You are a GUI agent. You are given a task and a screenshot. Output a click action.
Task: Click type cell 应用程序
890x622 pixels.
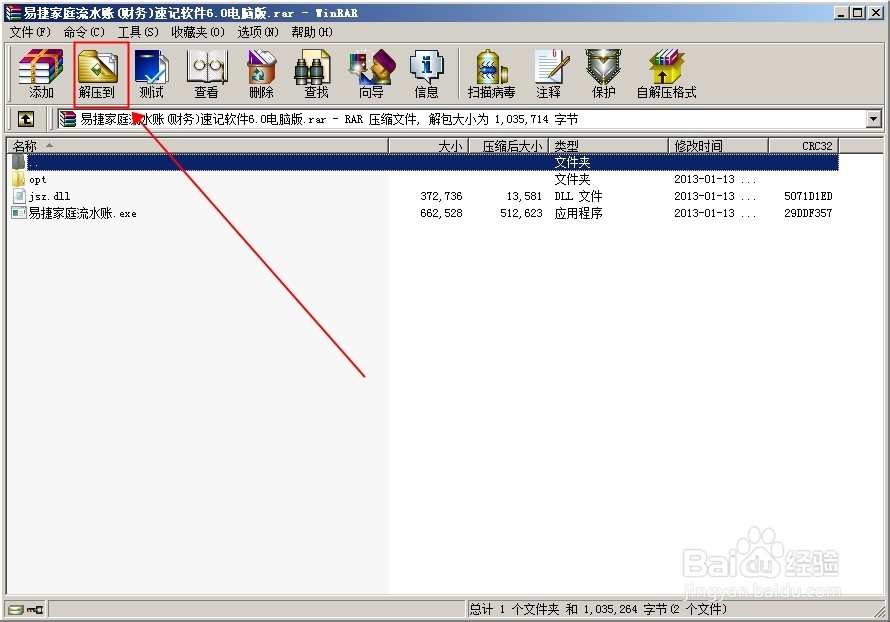(x=578, y=213)
